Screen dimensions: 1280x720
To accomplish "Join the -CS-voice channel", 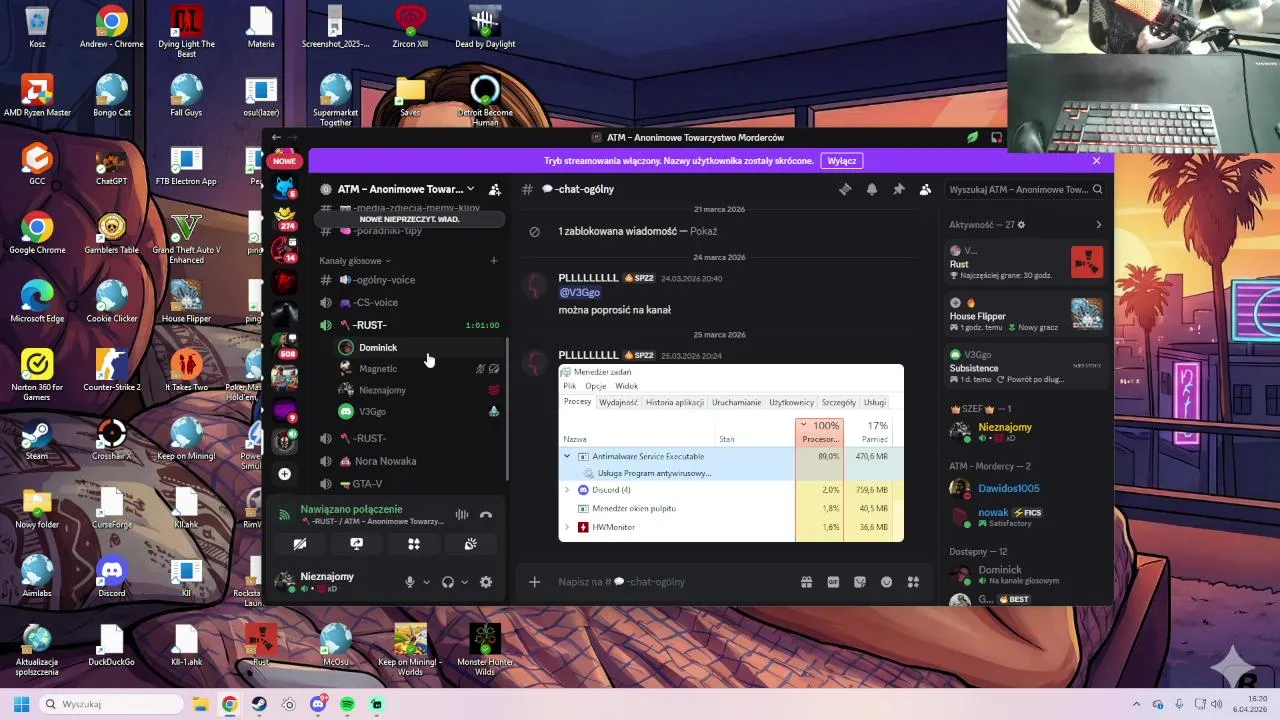I will [x=410, y=303].
